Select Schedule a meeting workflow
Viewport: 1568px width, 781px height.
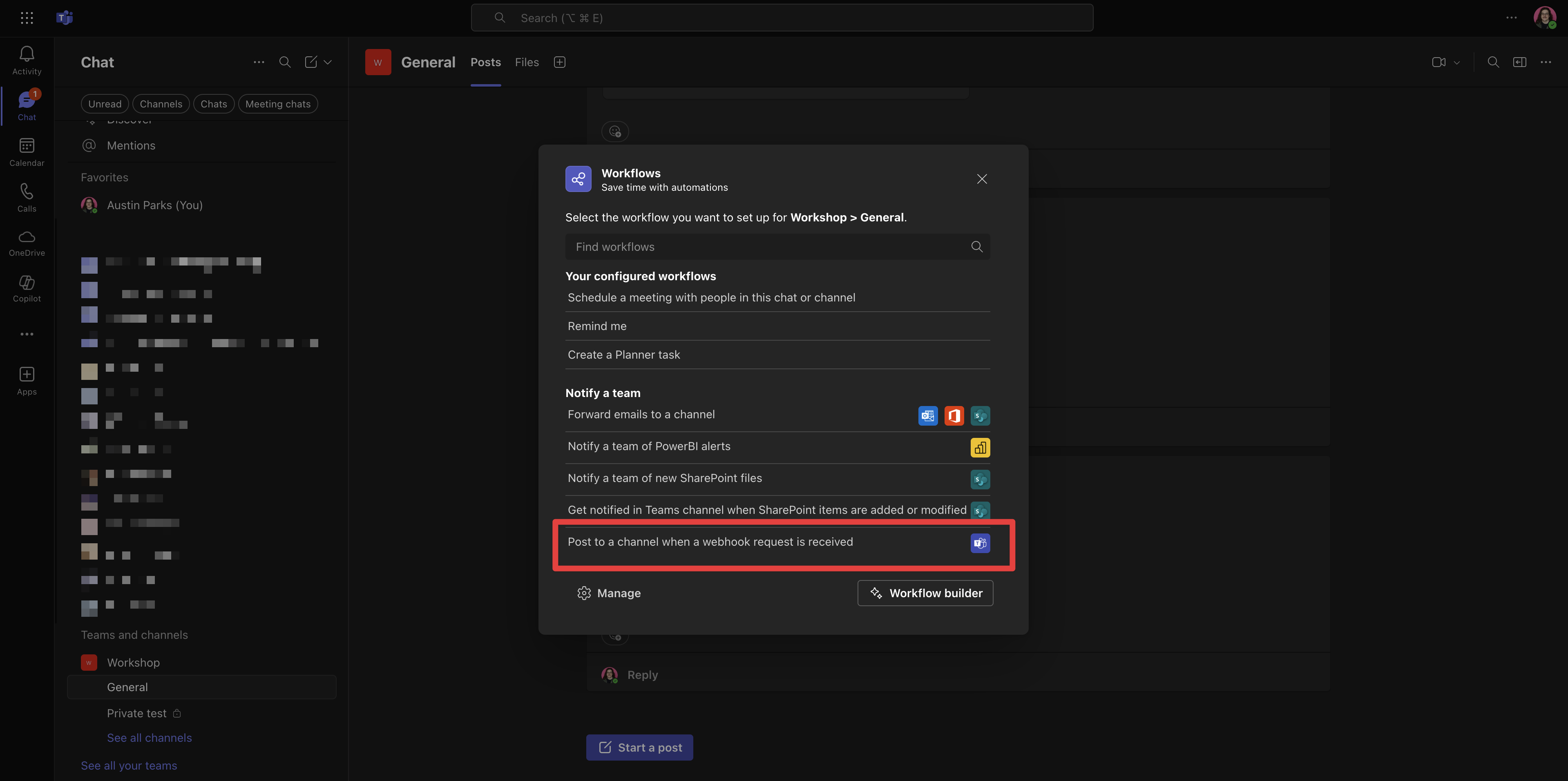click(x=777, y=298)
